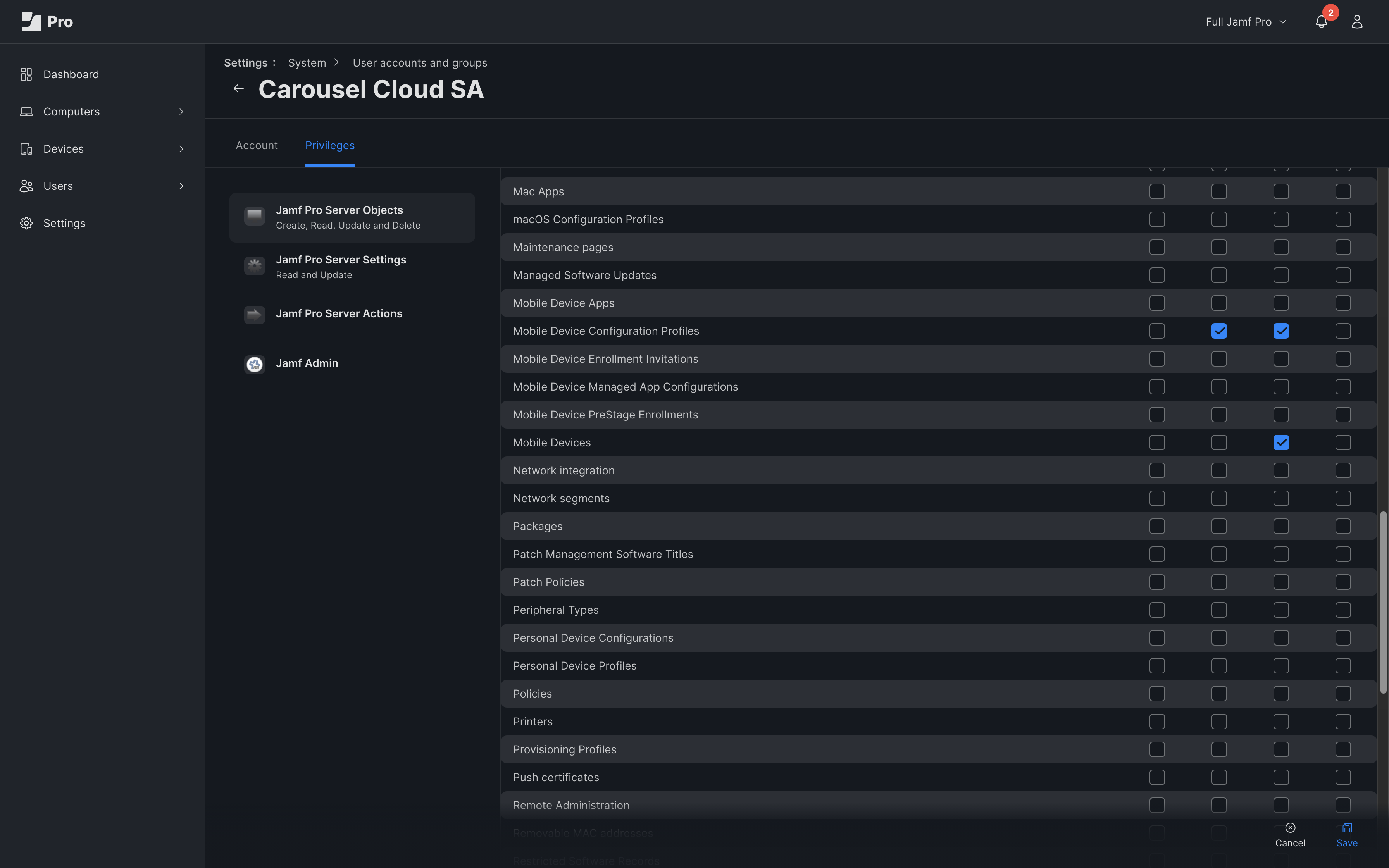Enable Read for Mobile Devices
1389x868 pixels.
pyautogui.click(x=1219, y=443)
